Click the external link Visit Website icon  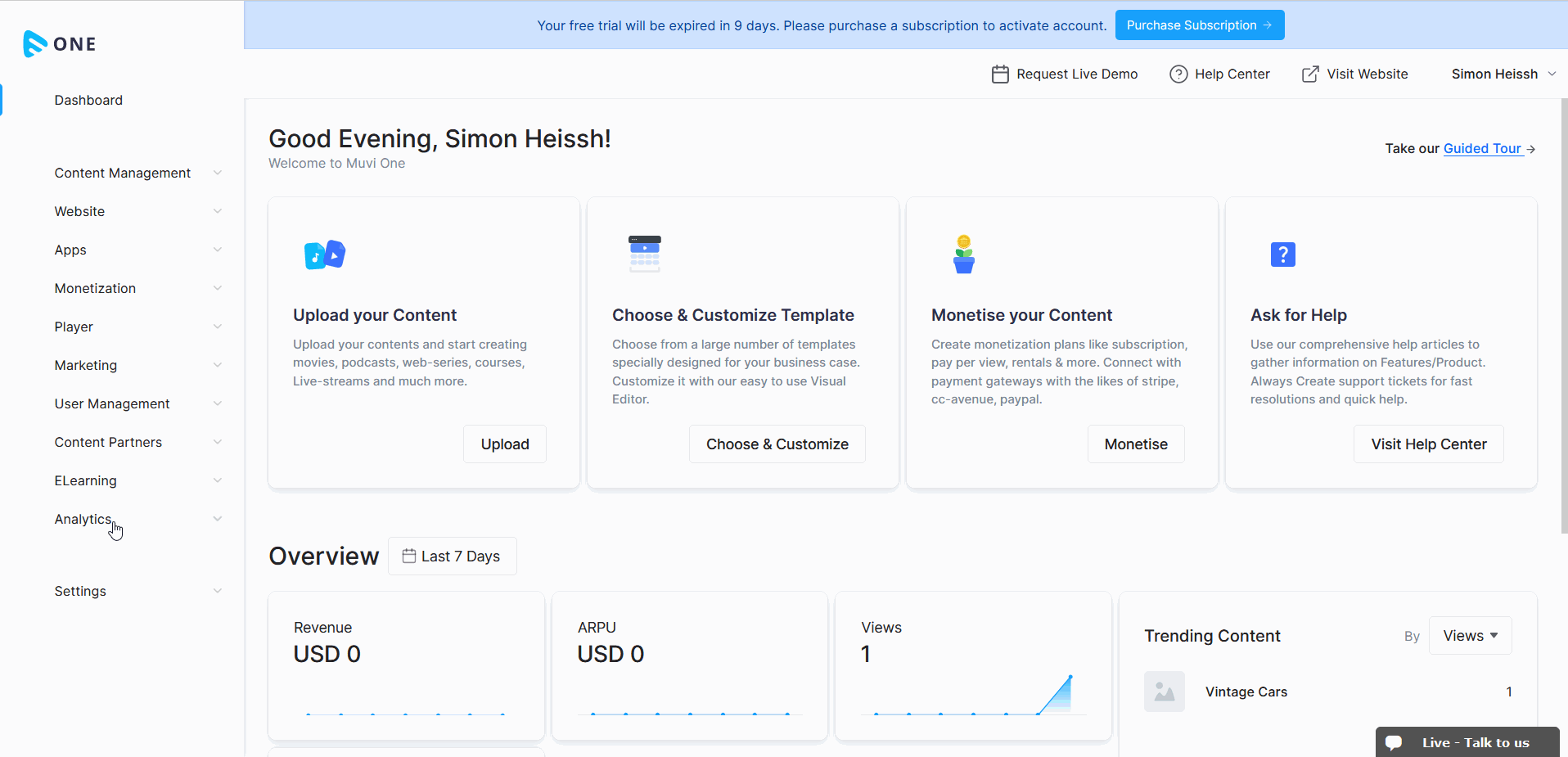point(1310,74)
